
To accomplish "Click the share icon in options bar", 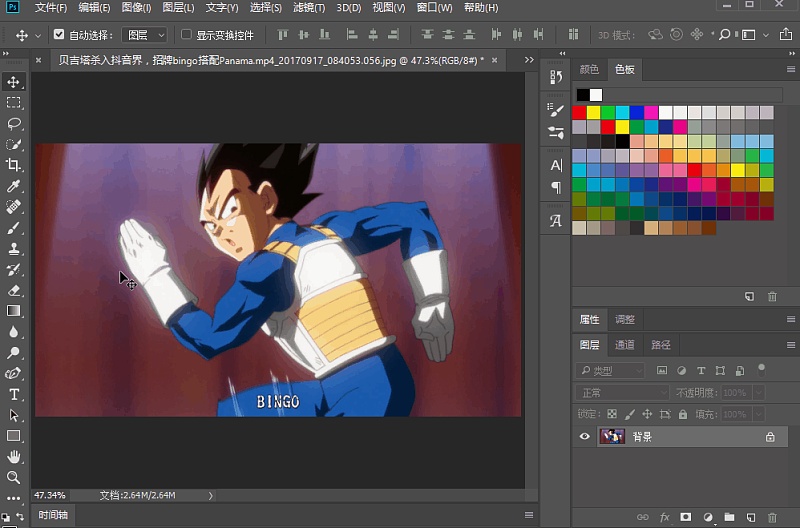I will click(x=786, y=35).
